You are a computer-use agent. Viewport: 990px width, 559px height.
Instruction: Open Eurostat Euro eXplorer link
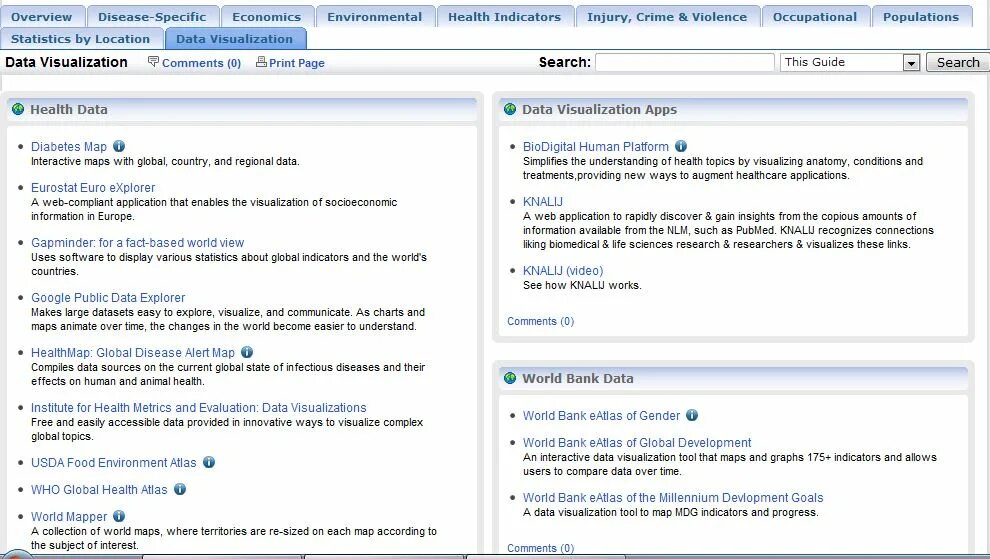[x=93, y=188]
